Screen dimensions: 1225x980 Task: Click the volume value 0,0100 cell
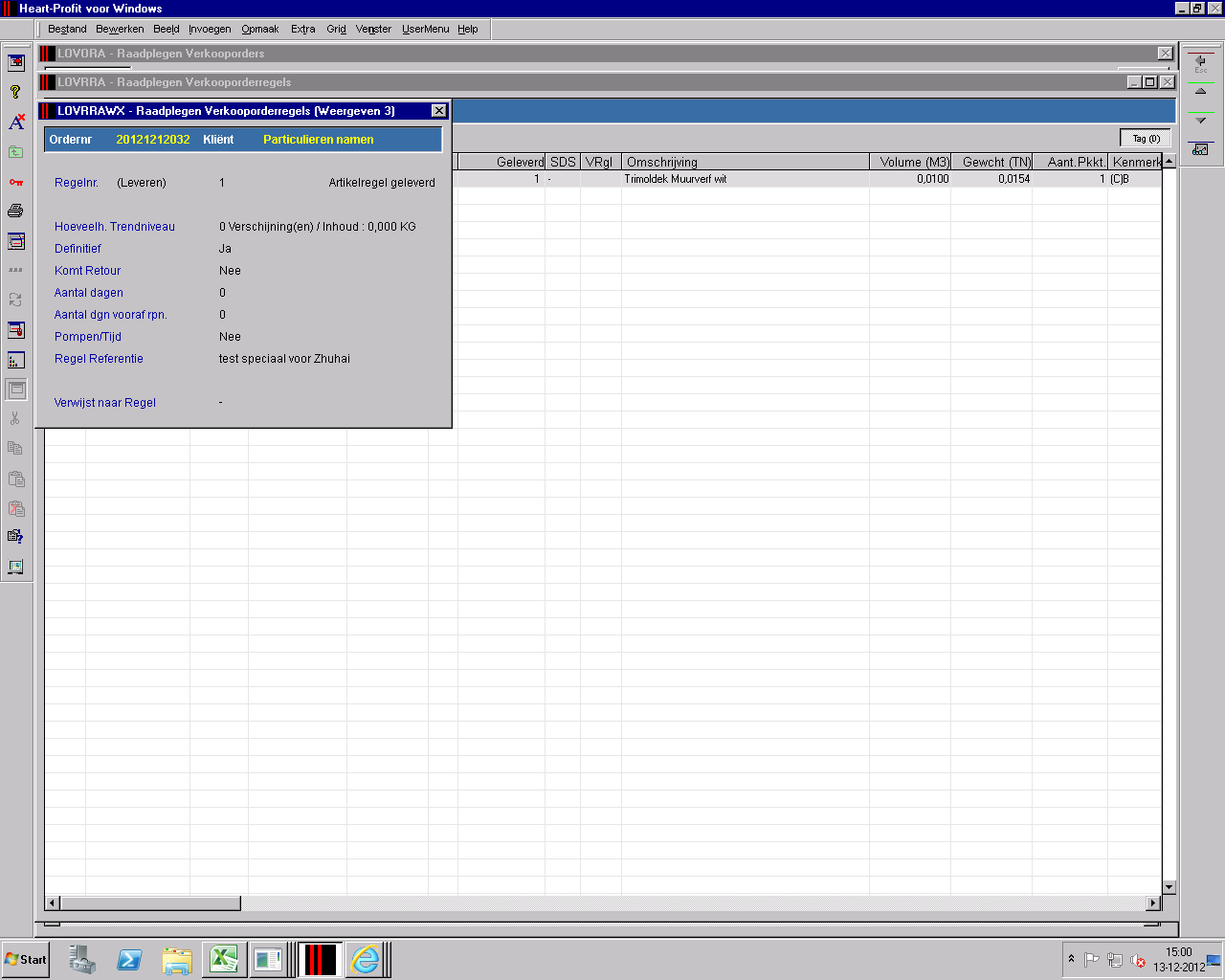pyautogui.click(x=910, y=179)
